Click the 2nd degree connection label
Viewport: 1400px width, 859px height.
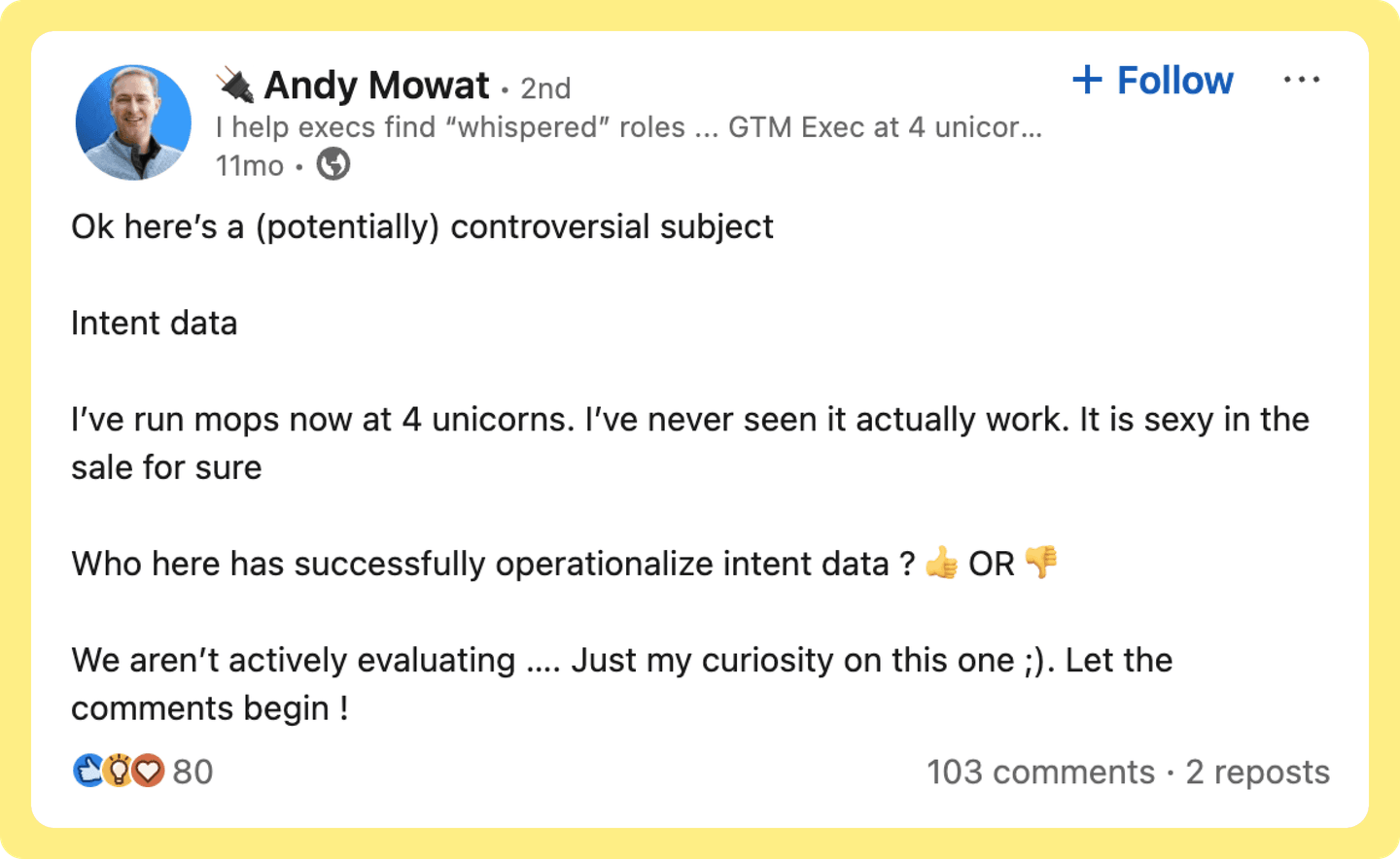click(x=545, y=88)
